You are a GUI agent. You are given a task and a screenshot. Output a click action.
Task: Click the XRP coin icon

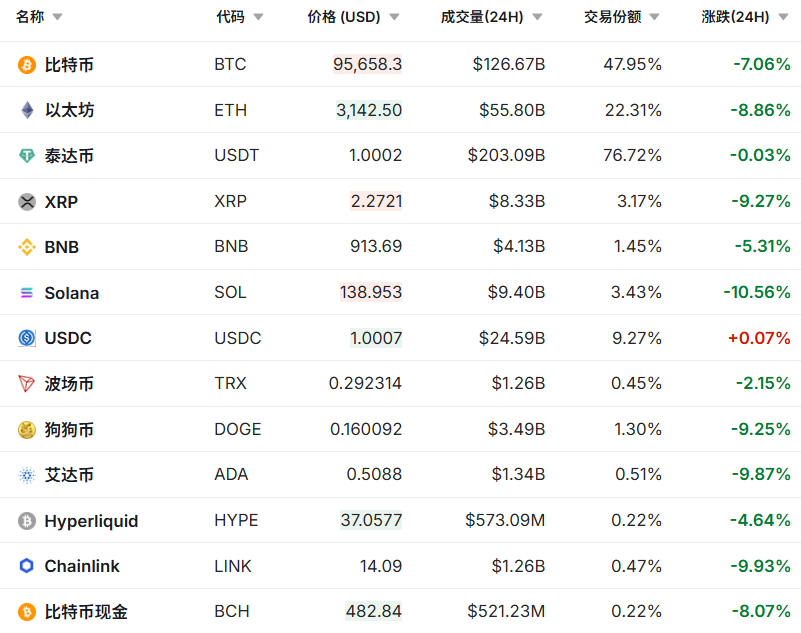point(27,202)
